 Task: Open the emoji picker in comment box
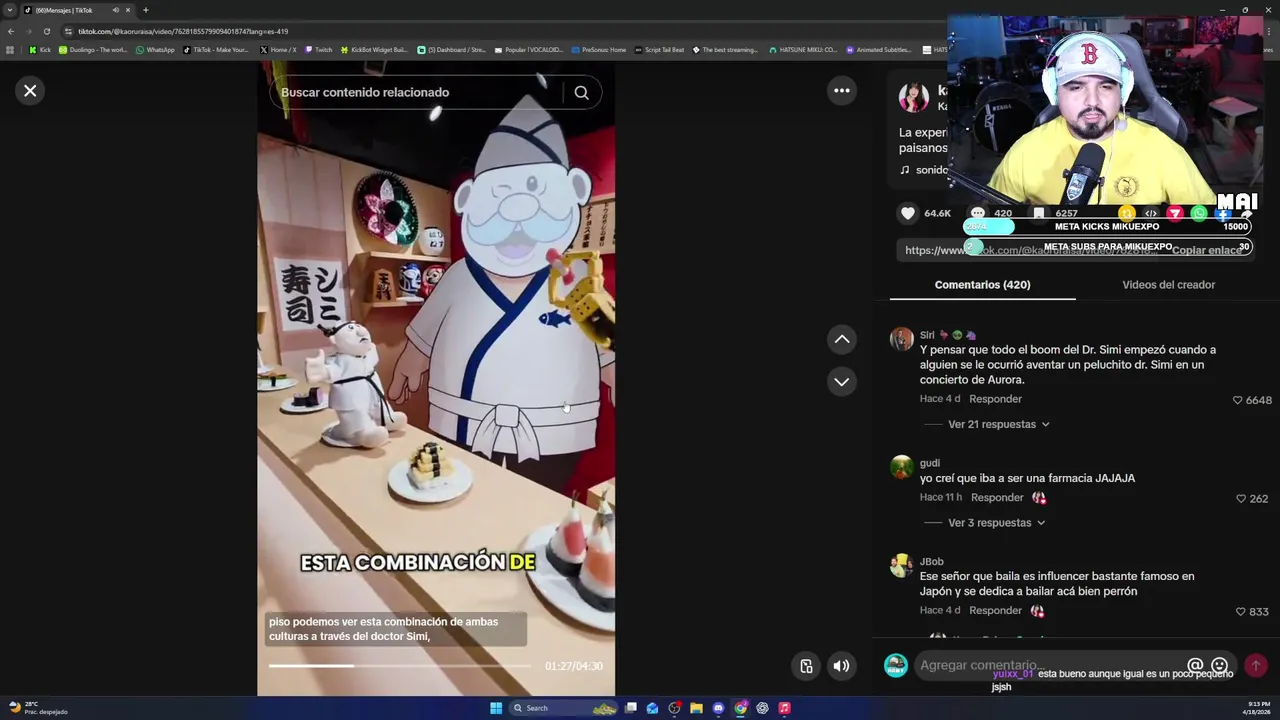tap(1219, 665)
